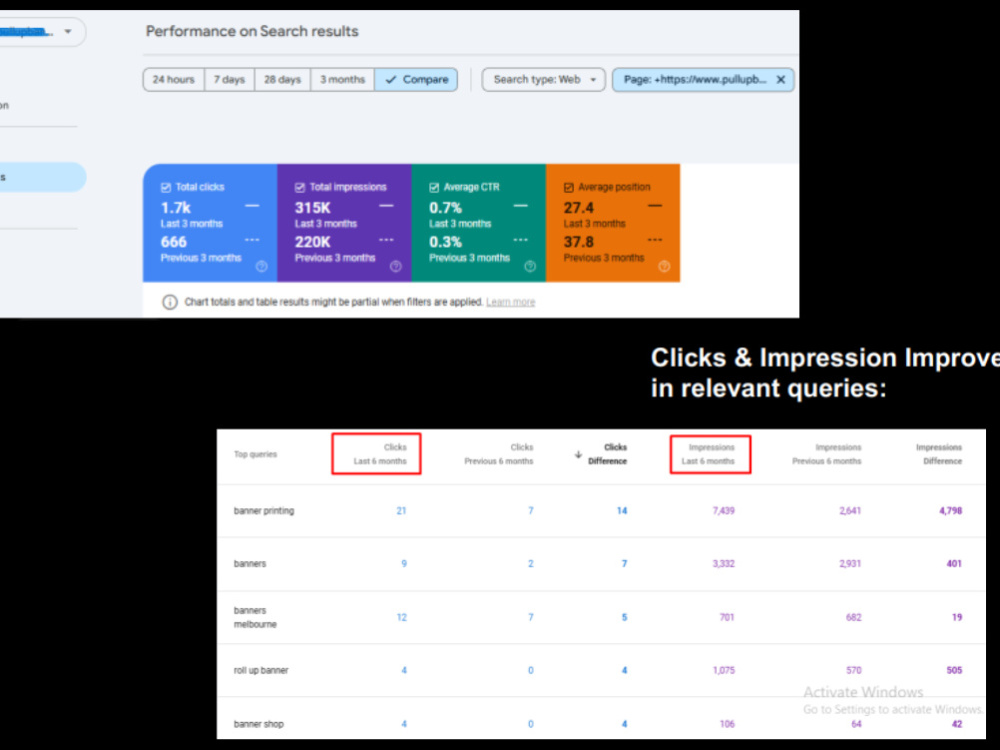Click the Performance on Search results heading

[x=252, y=31]
